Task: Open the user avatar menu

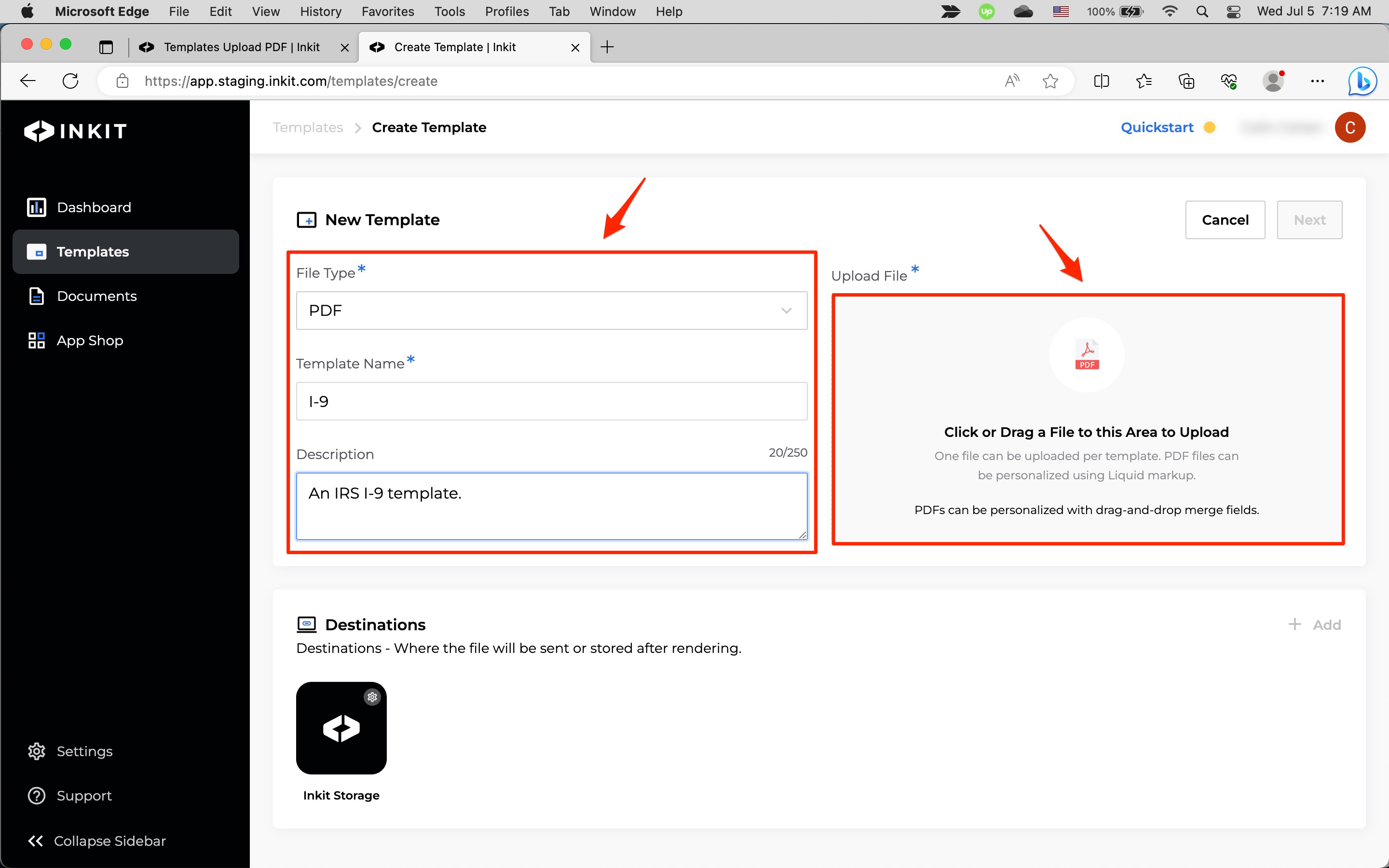Action: click(x=1349, y=127)
